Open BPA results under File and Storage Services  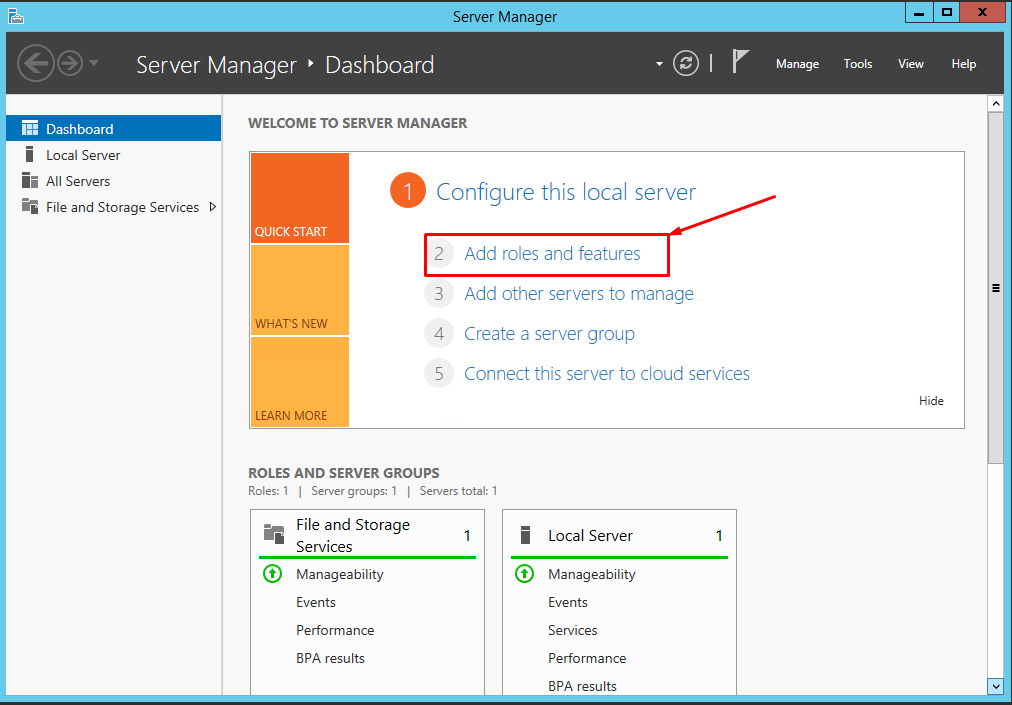pos(330,659)
